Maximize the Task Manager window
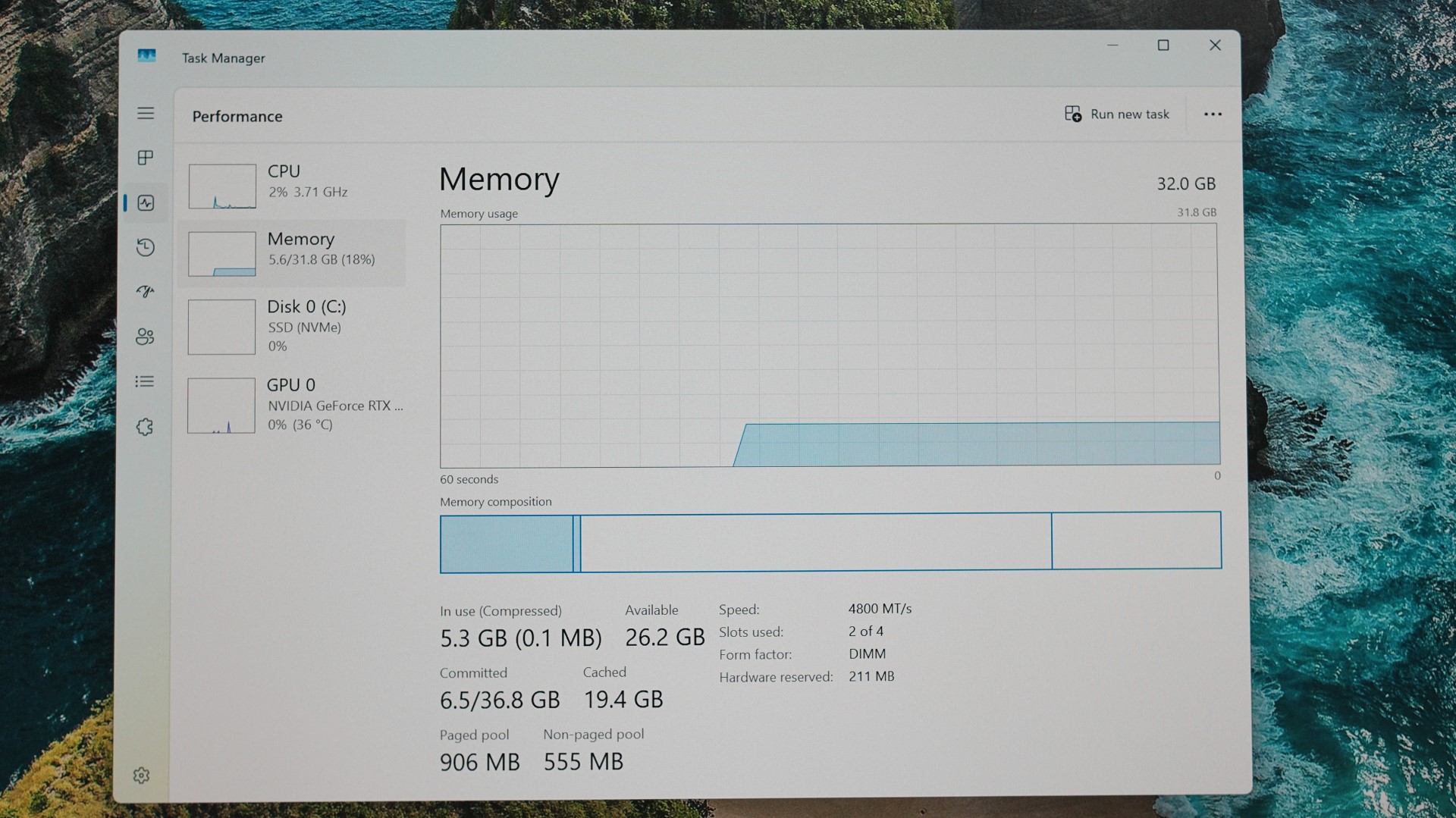This screenshot has width=1456, height=818. point(1163,45)
